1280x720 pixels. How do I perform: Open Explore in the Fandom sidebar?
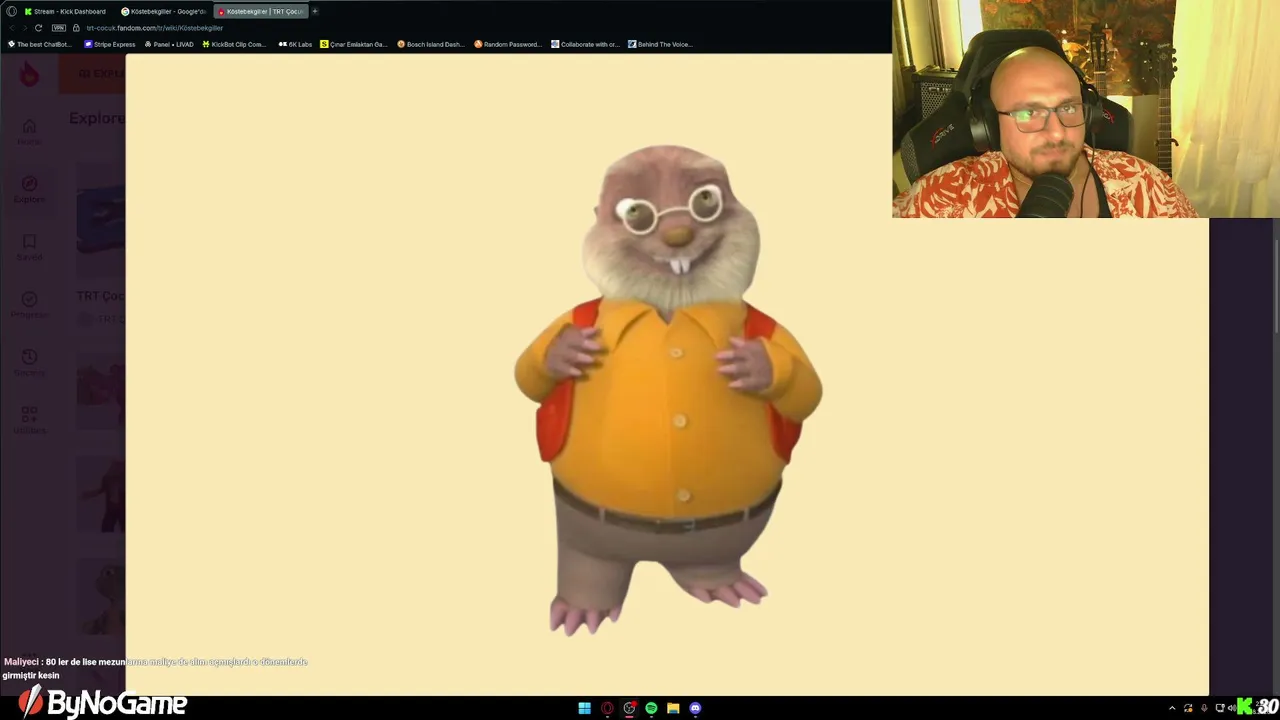coord(29,189)
